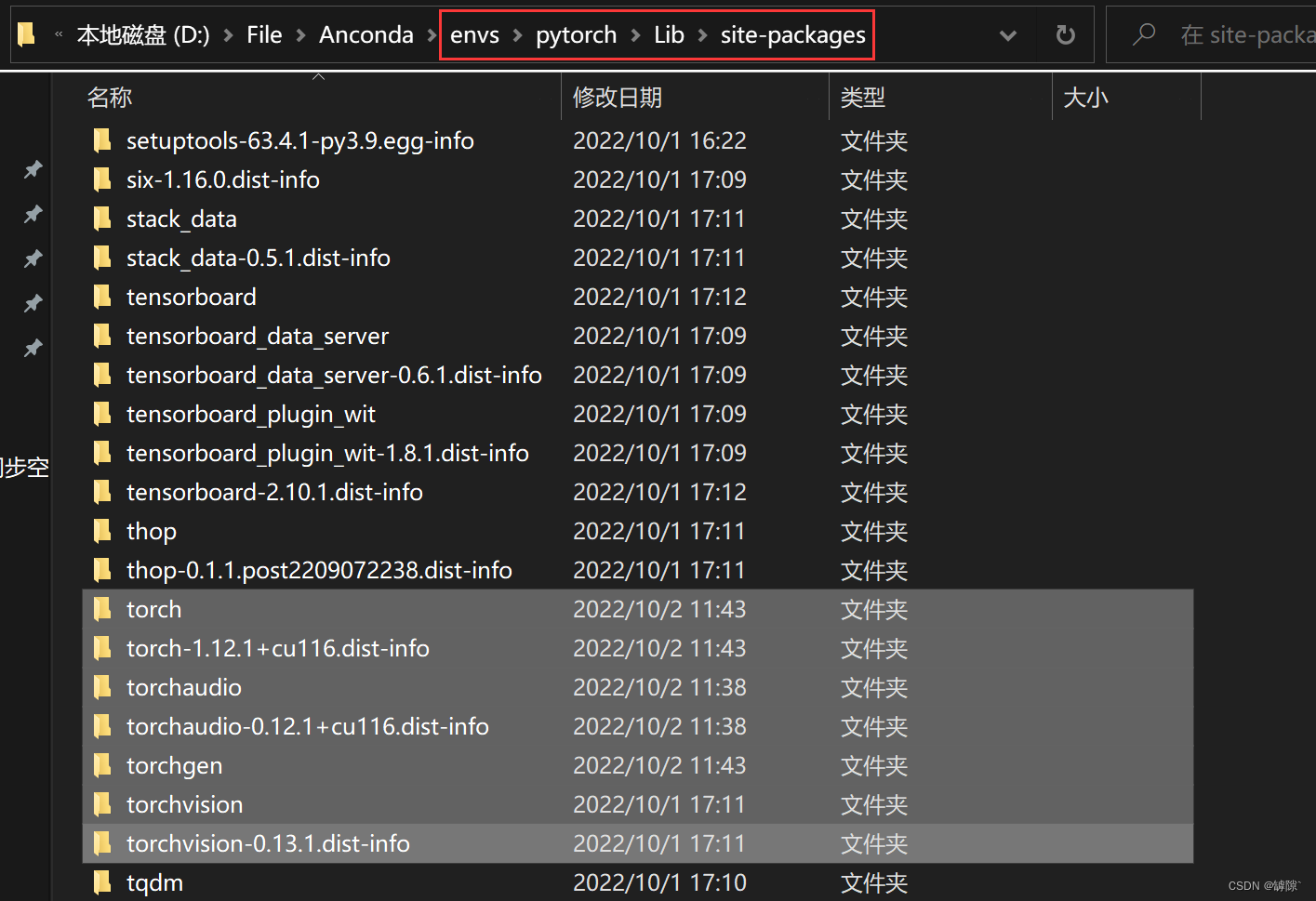Click site-packages breadcrumb segment

[792, 35]
